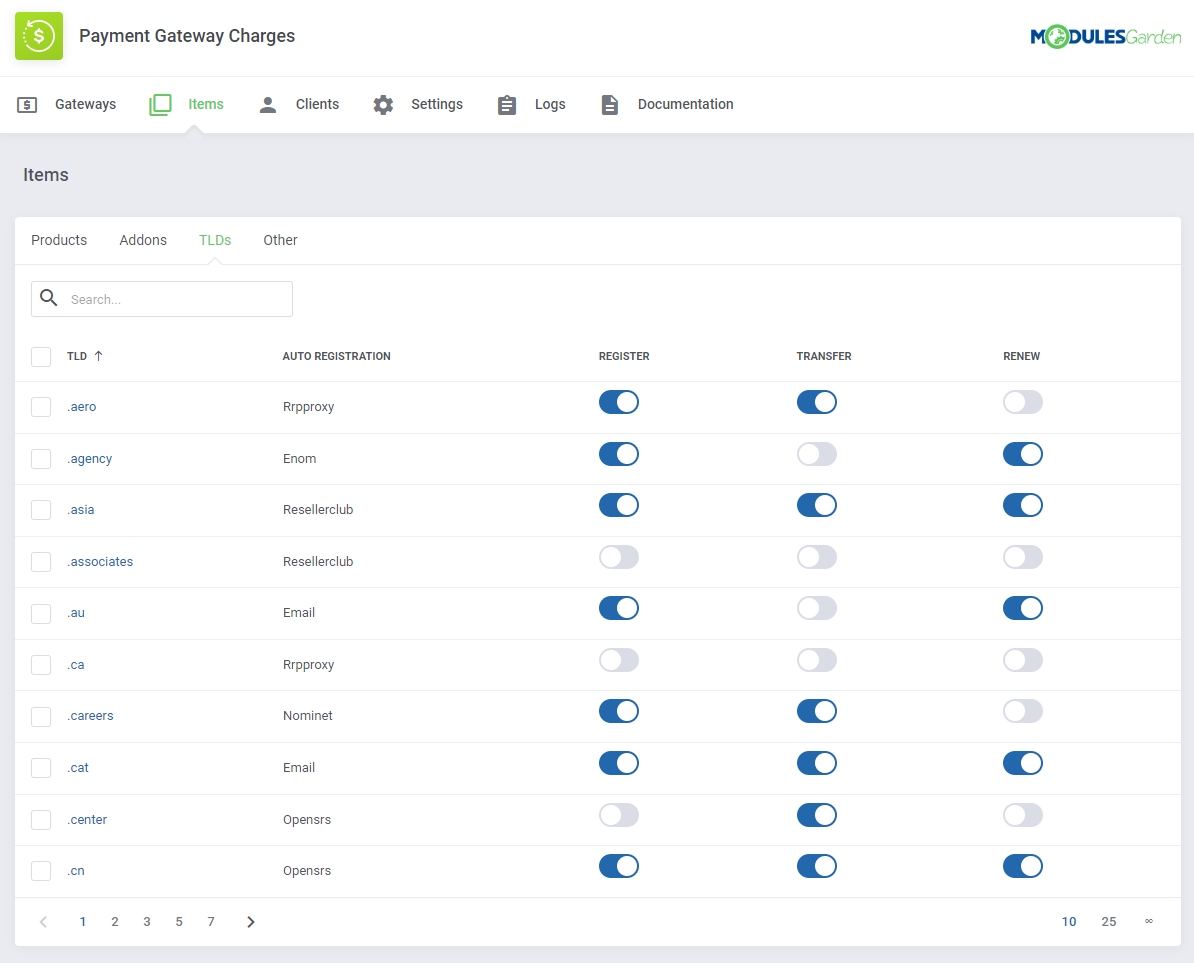The height and width of the screenshot is (963, 1194).
Task: Click the Items stacked-squares icon
Action: coord(161,104)
